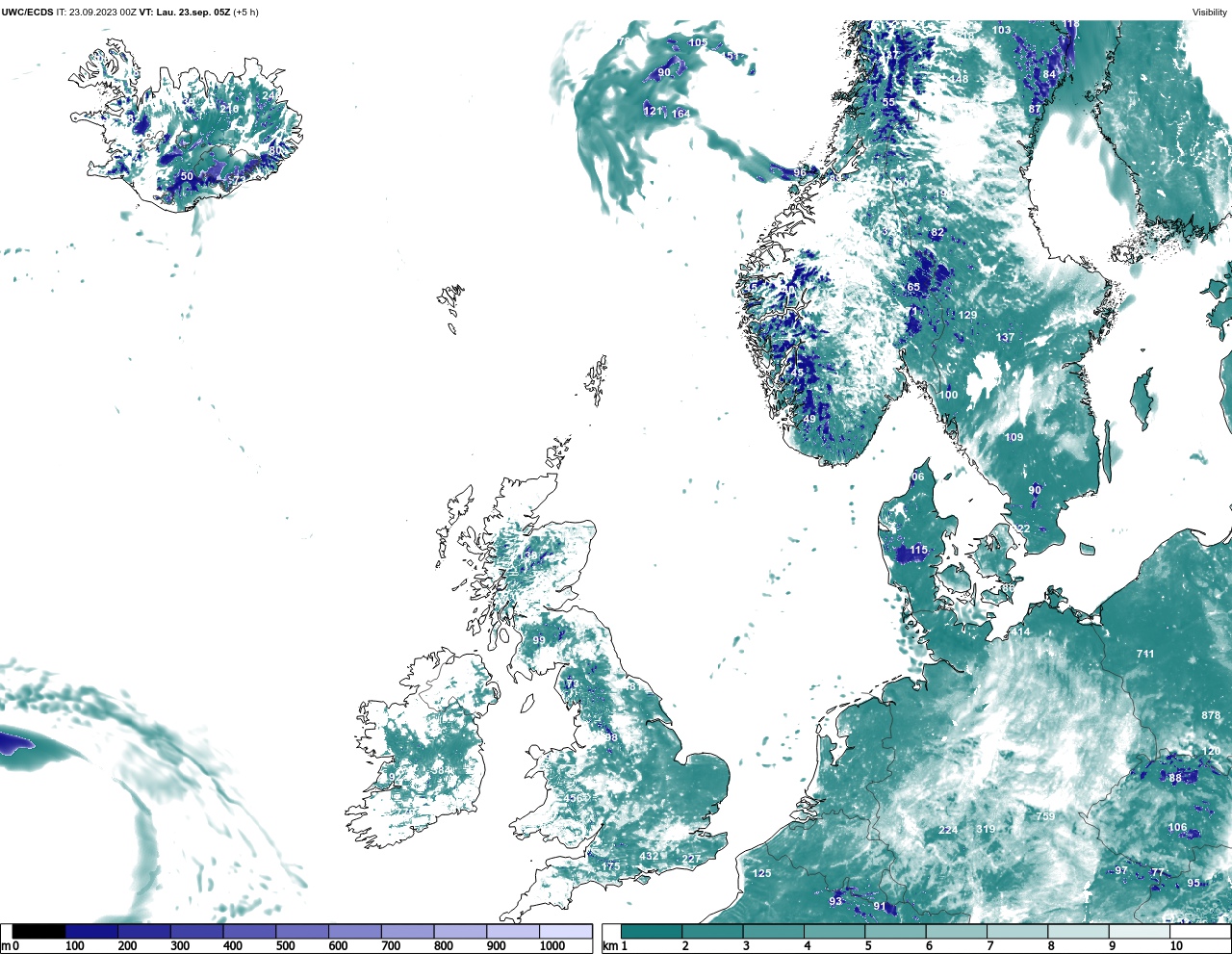This screenshot has width=1232, height=954.
Task: Click the 'VT: Lau. 23.sep. 05Z' valid time text
Action: click(x=185, y=13)
